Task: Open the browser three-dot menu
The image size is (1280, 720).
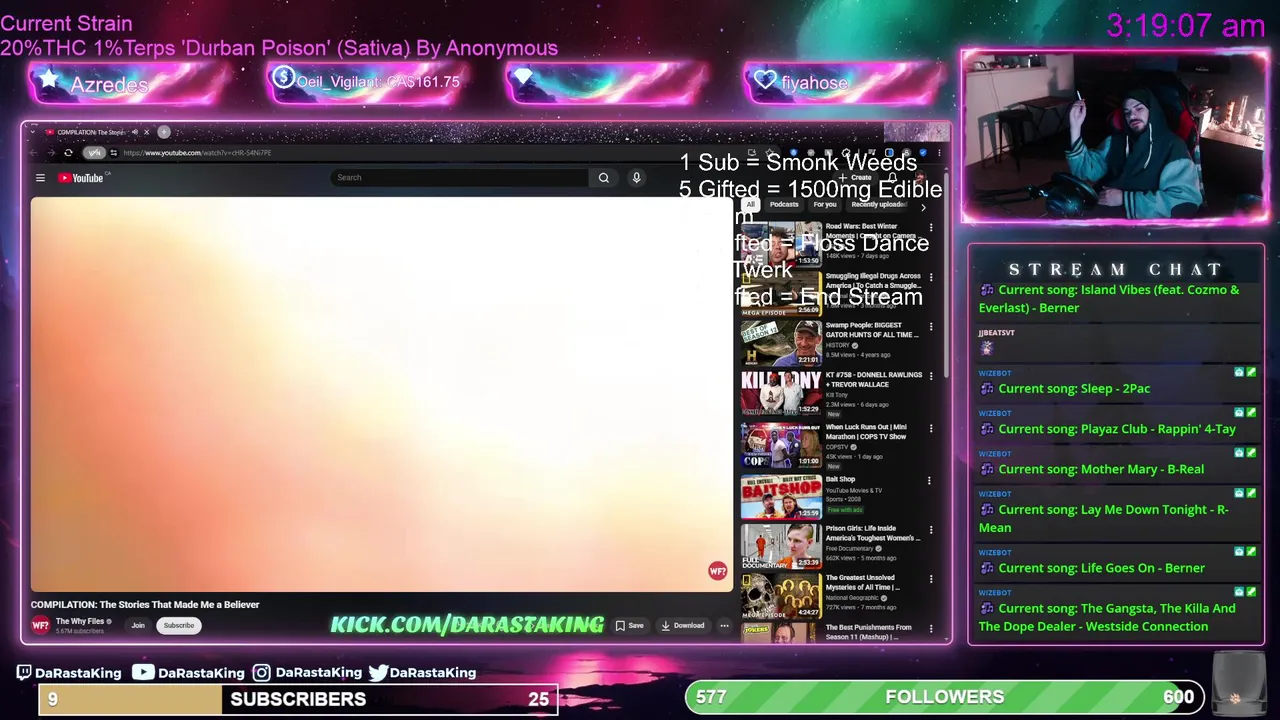Action: coord(938,153)
